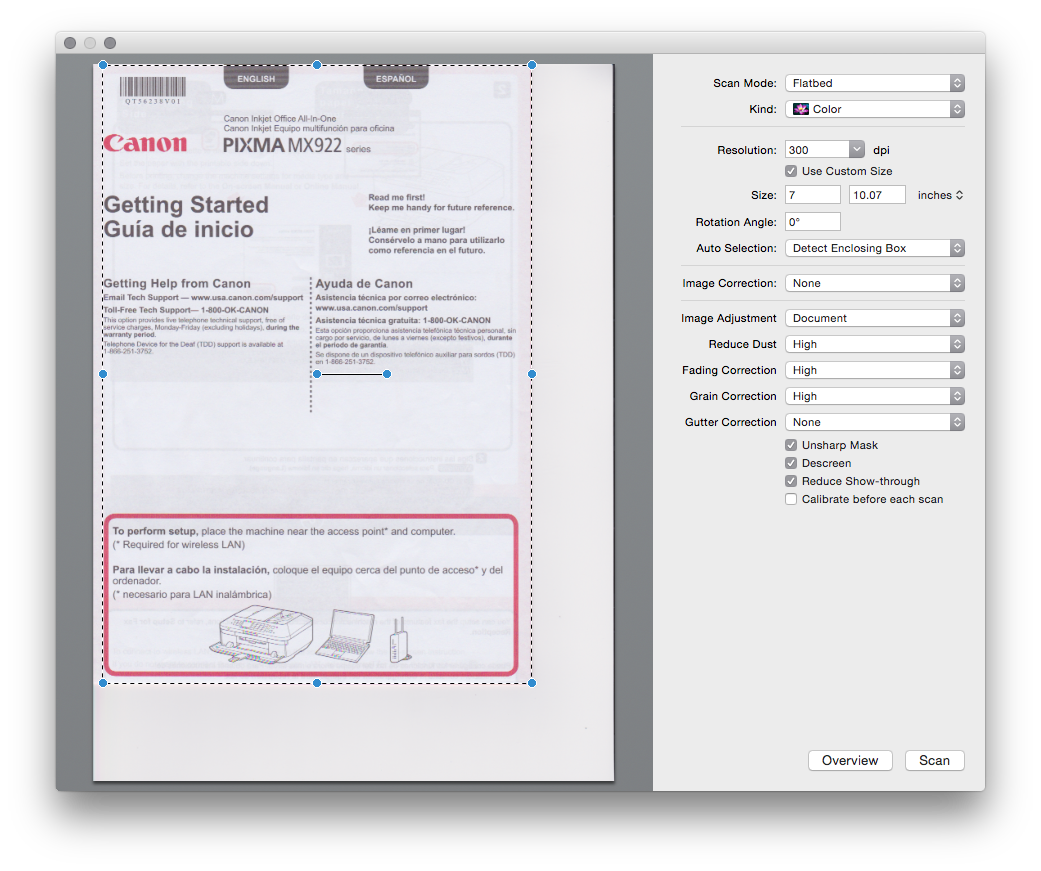Disable Reduce Show-through
This screenshot has height=871, width=1041.
click(791, 481)
